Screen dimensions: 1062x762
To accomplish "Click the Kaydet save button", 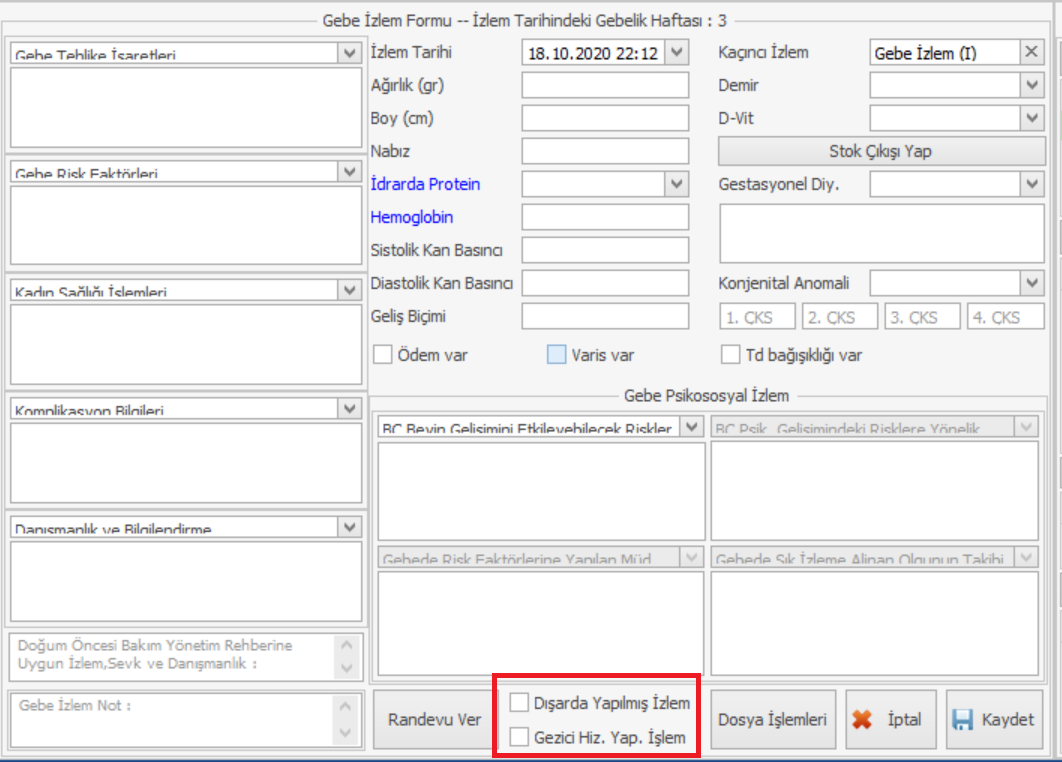I will click(x=994, y=720).
